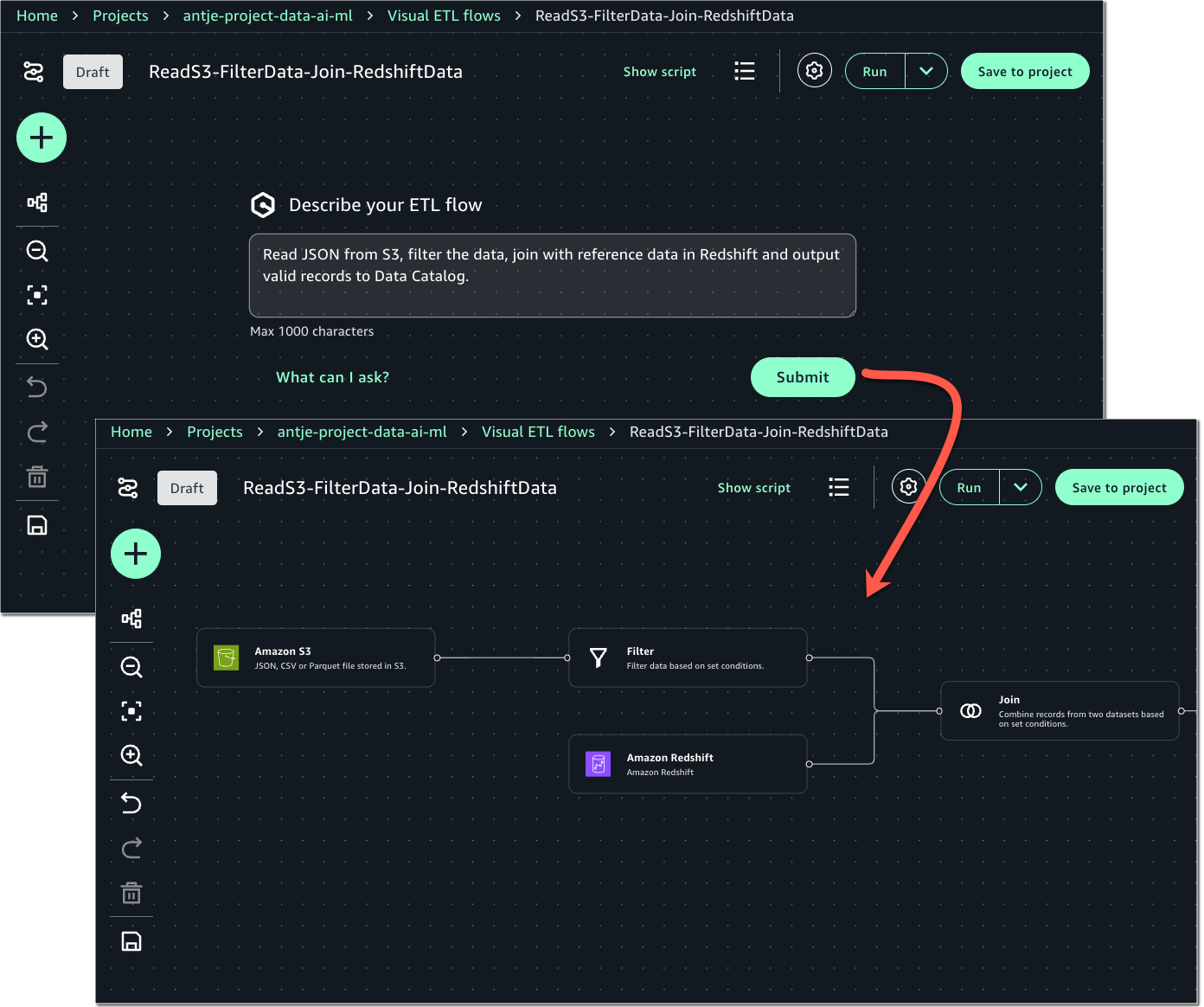Click the flow title in the back window header
This screenshot has height=1007, width=1204.
(305, 72)
